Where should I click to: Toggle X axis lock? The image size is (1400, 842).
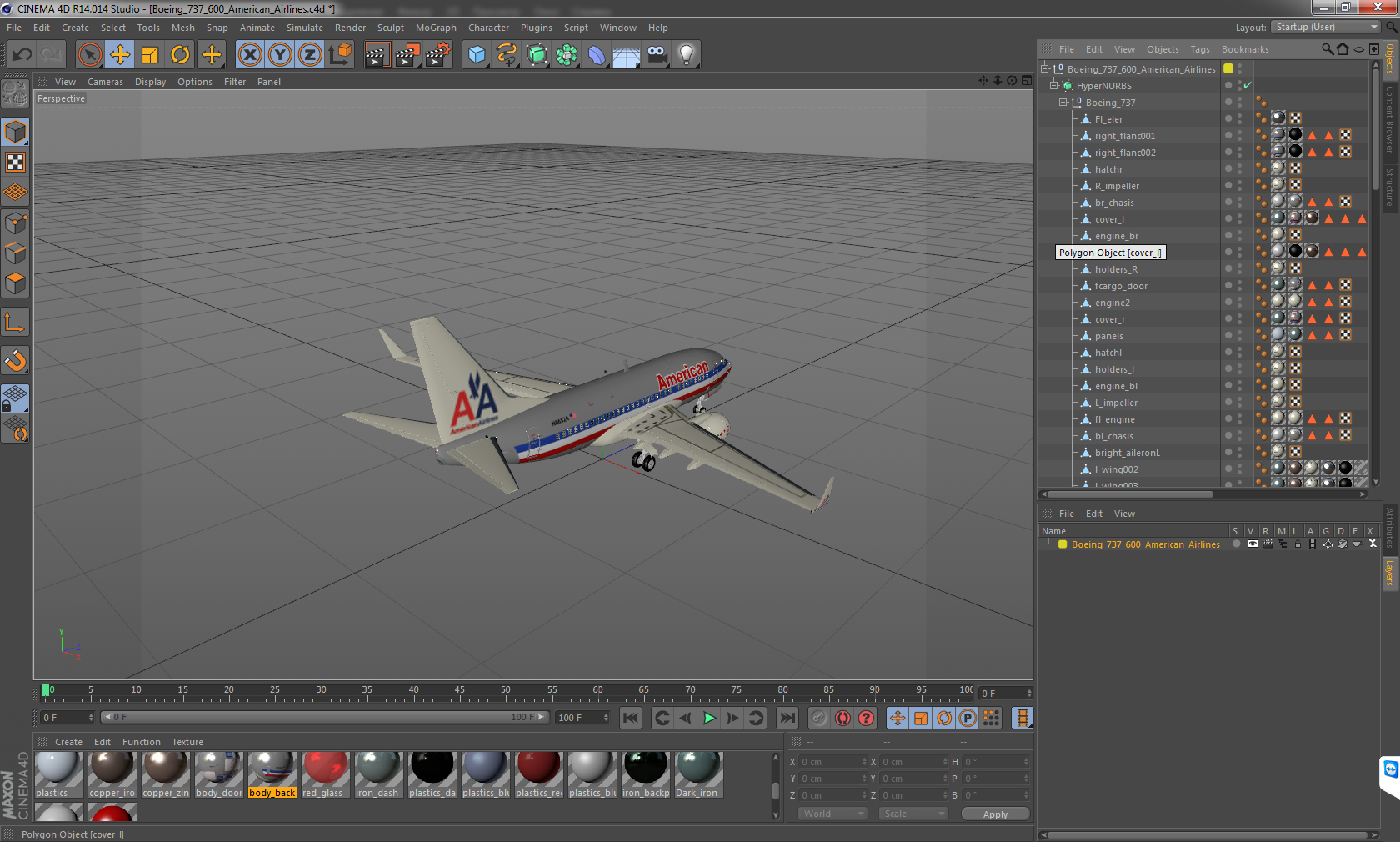click(x=249, y=55)
